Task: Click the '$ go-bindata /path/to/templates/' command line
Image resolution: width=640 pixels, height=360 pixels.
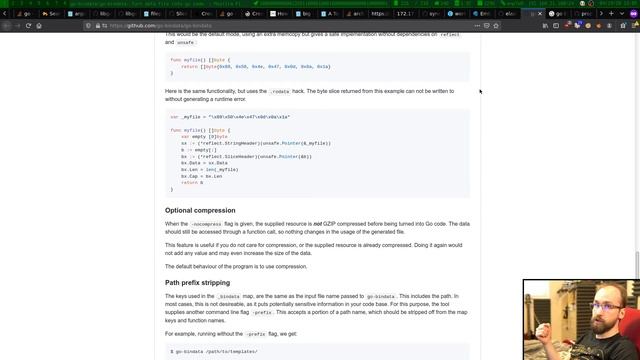Action: [x=214, y=351]
